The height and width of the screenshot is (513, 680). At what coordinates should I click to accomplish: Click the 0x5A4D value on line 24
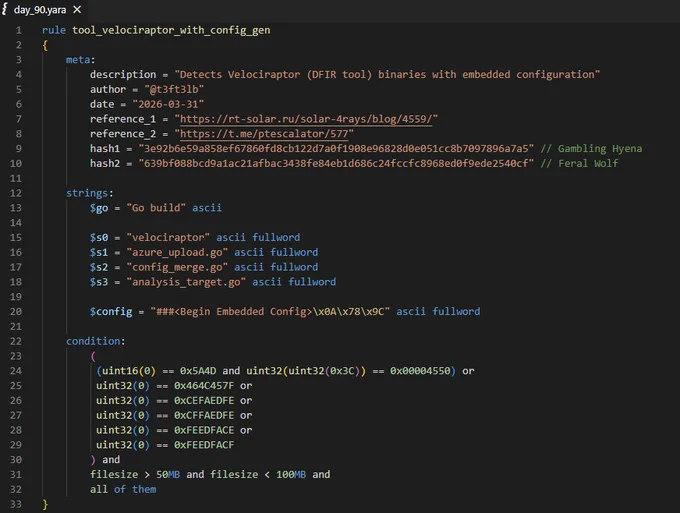pyautogui.click(x=198, y=371)
